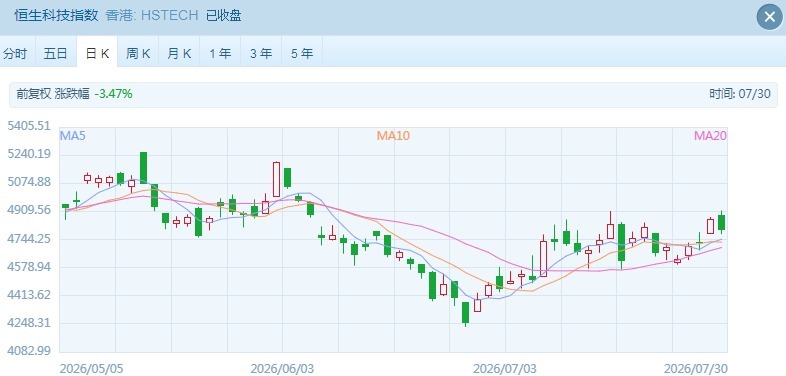Open the 五日 chart tab
786x376 pixels.
click(56, 51)
